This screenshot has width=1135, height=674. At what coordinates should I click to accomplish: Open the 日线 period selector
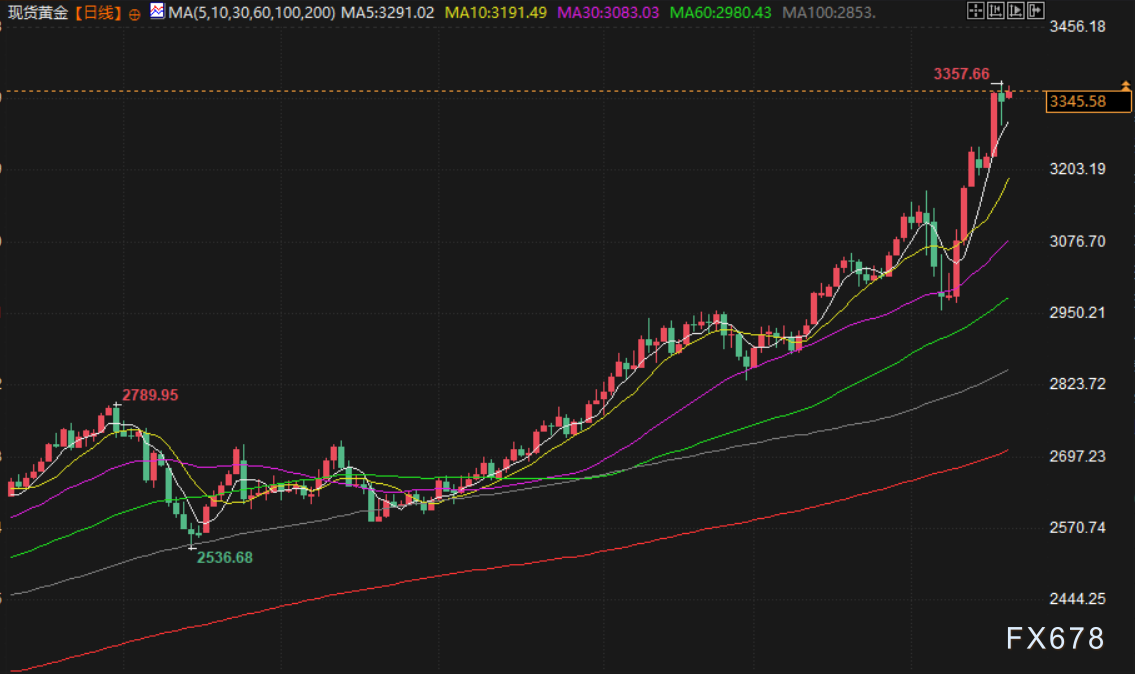(98, 13)
